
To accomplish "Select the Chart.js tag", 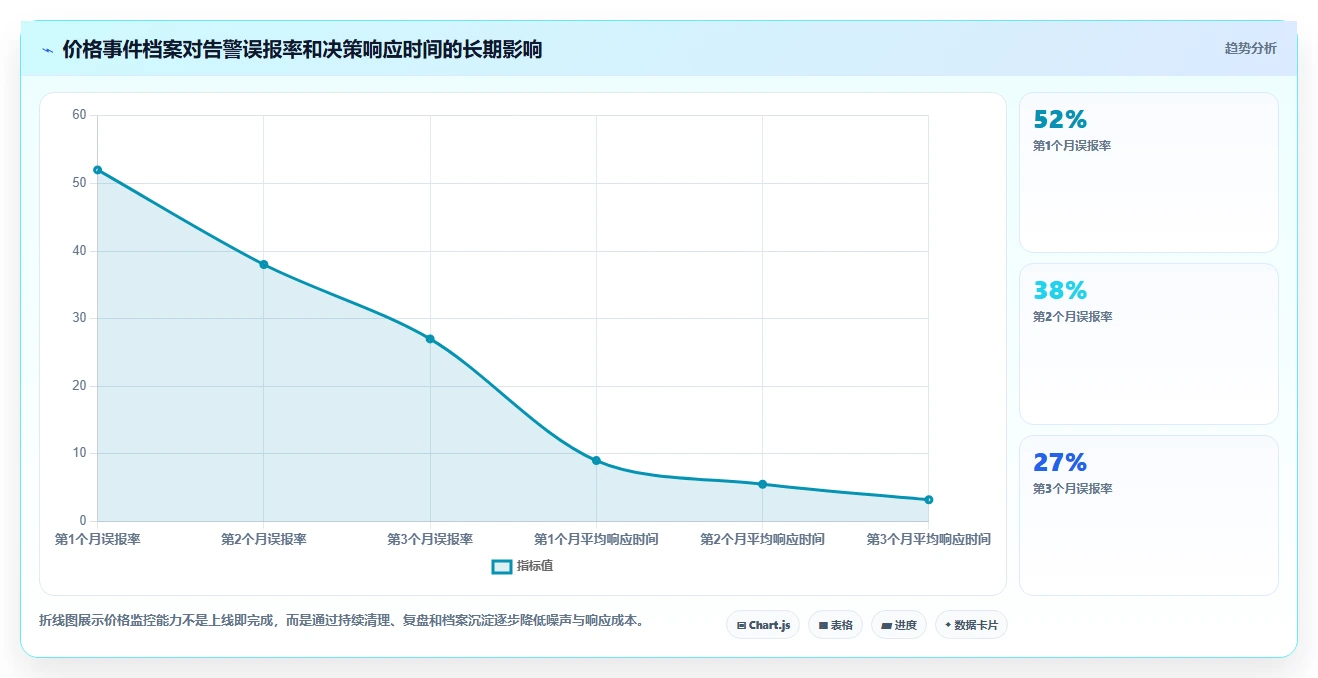I will coord(763,625).
